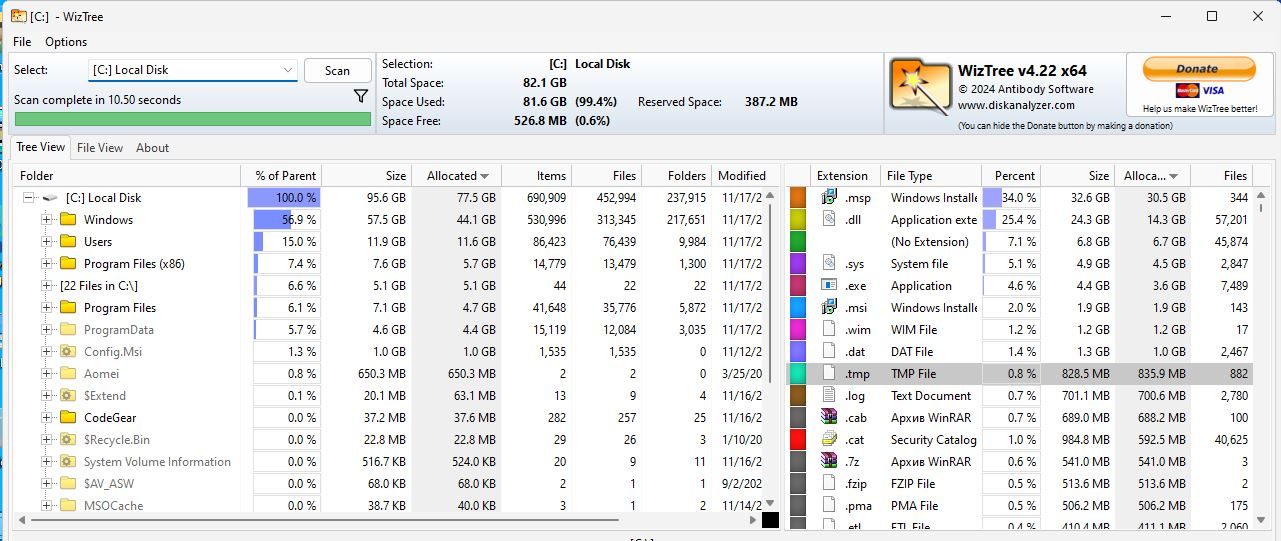Screen dimensions: 1281x541
Task: Click the red .cat color swatch
Action: (x=798, y=439)
